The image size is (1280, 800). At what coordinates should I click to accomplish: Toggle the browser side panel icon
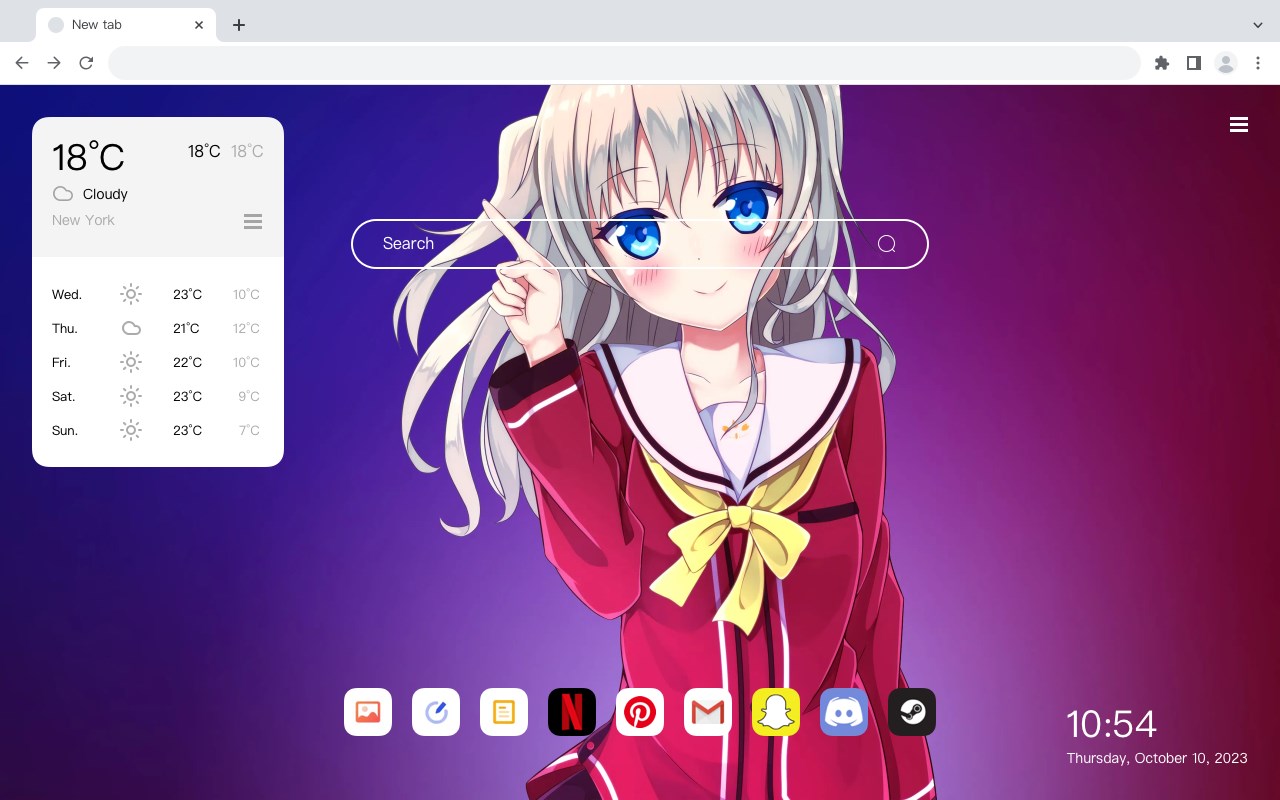(1193, 63)
